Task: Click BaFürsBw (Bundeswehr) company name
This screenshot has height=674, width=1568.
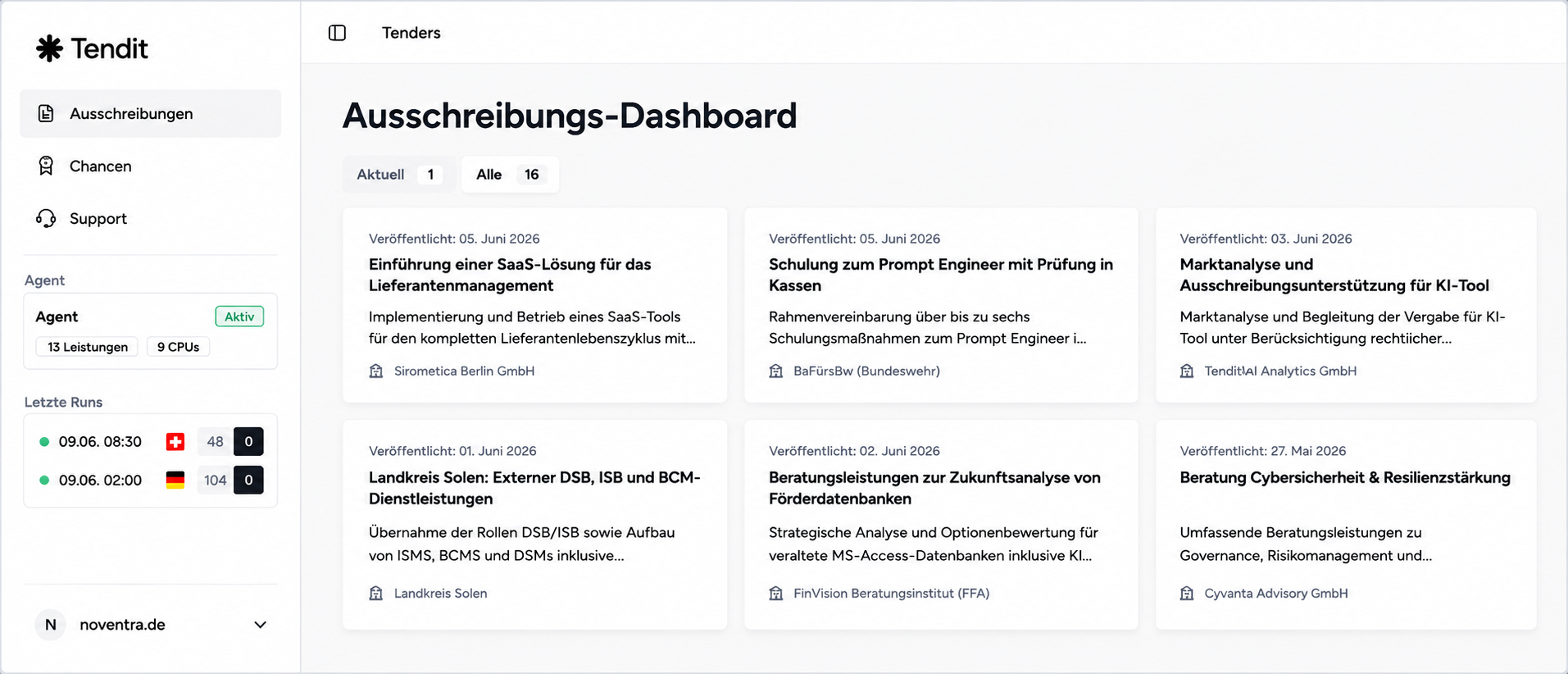Action: click(866, 371)
